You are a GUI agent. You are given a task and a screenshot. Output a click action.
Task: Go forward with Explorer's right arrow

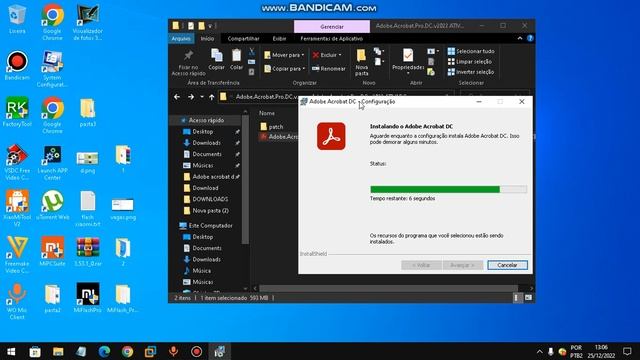click(191, 97)
